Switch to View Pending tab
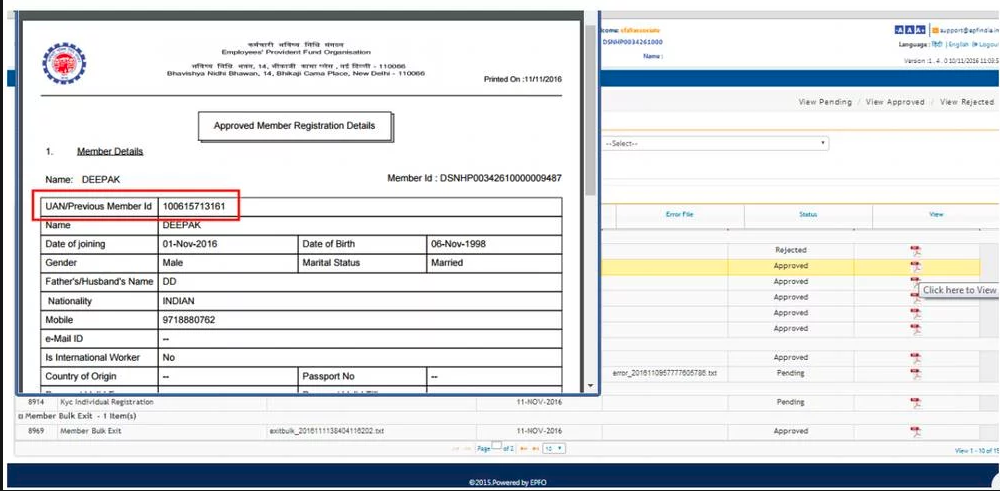 click(825, 102)
